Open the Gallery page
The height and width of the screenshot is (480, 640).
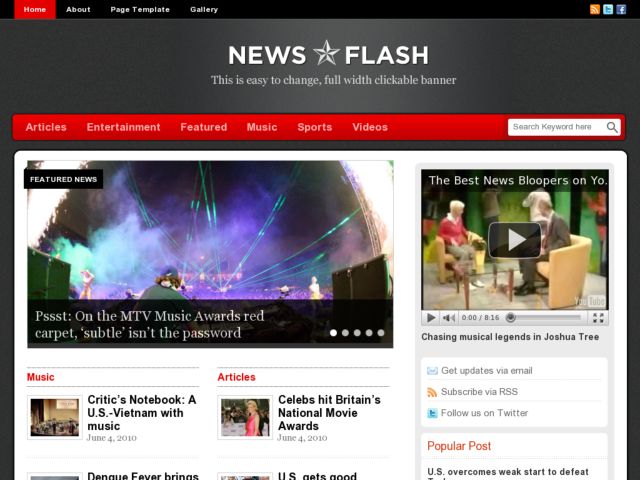(204, 9)
